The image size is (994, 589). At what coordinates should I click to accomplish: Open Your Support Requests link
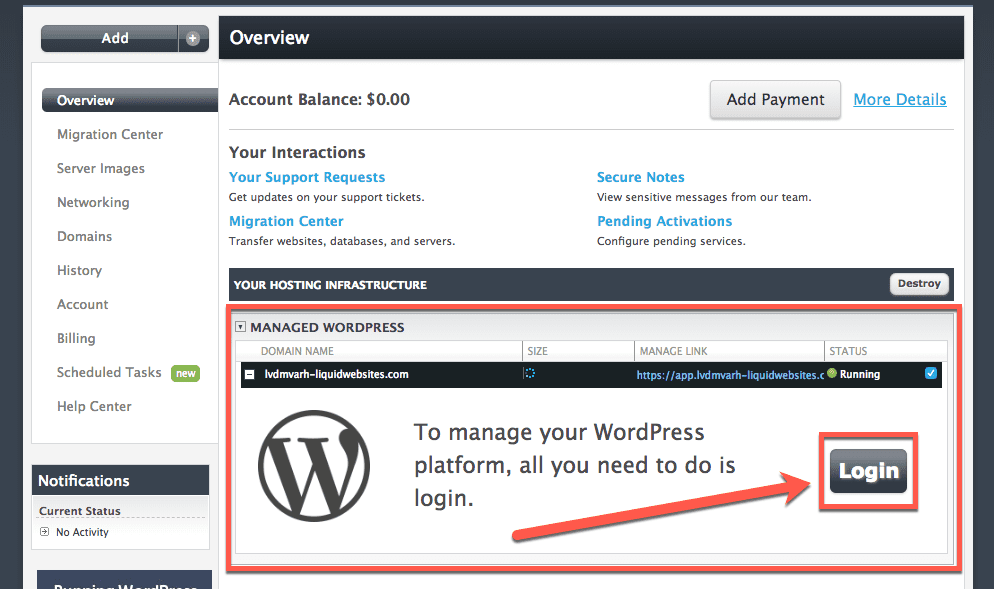307,178
